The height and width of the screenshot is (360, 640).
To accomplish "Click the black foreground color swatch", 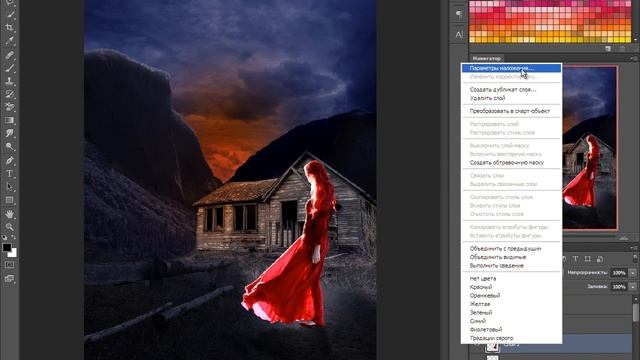I will click(x=6, y=247).
